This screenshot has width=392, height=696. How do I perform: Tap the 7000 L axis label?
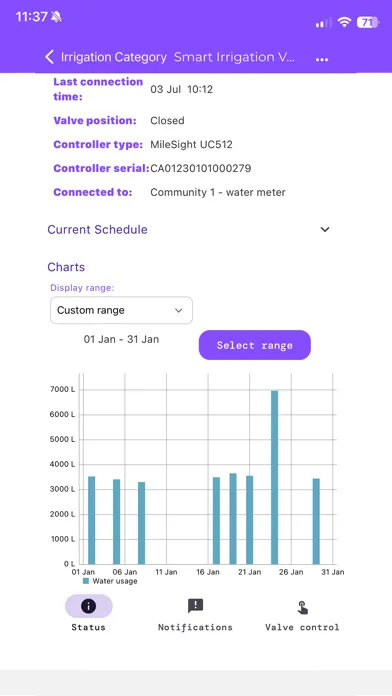click(x=63, y=390)
